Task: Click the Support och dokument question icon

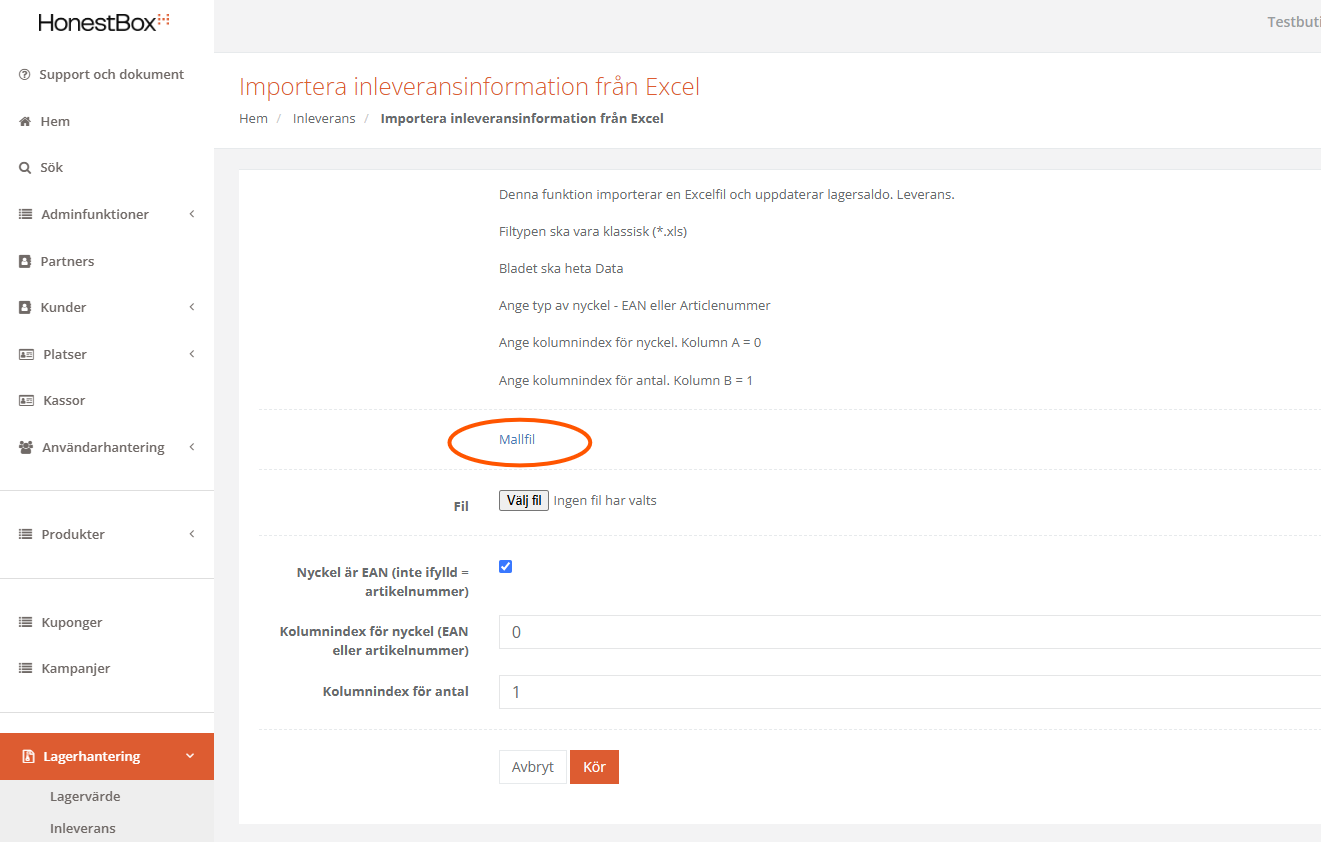Action: [25, 75]
